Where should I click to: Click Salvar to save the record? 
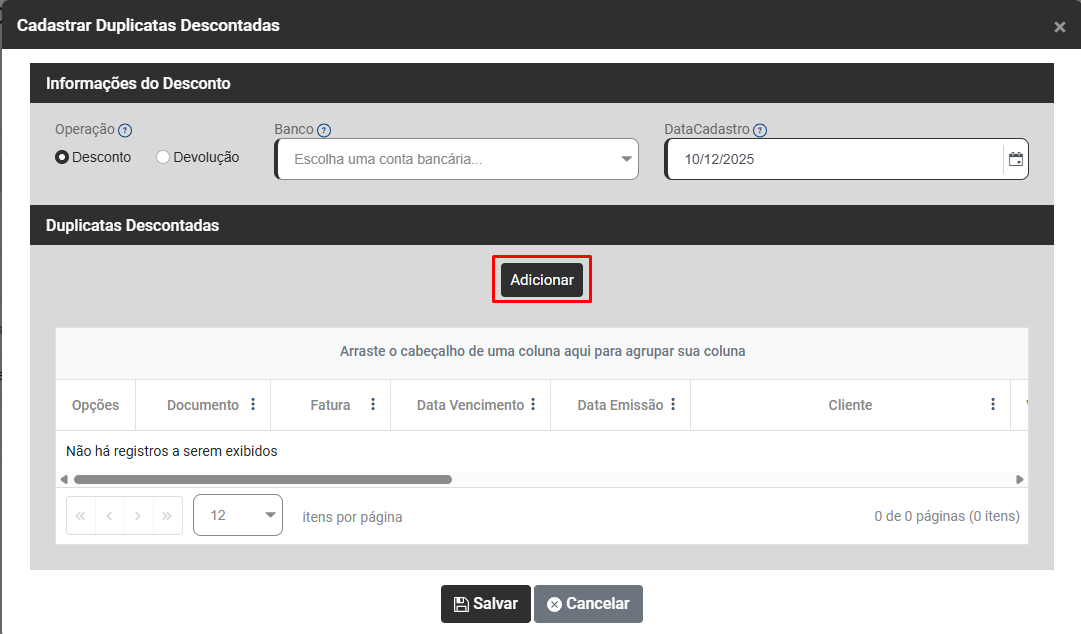pos(485,604)
